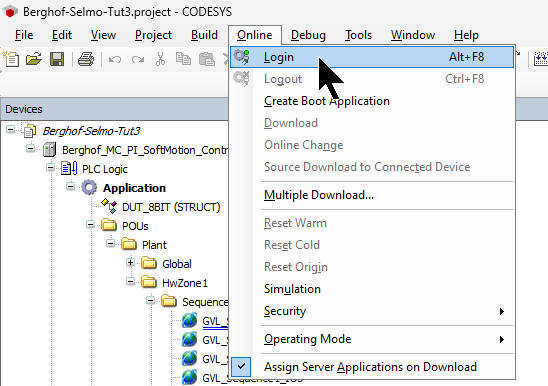Open the Debug menu

click(x=308, y=35)
